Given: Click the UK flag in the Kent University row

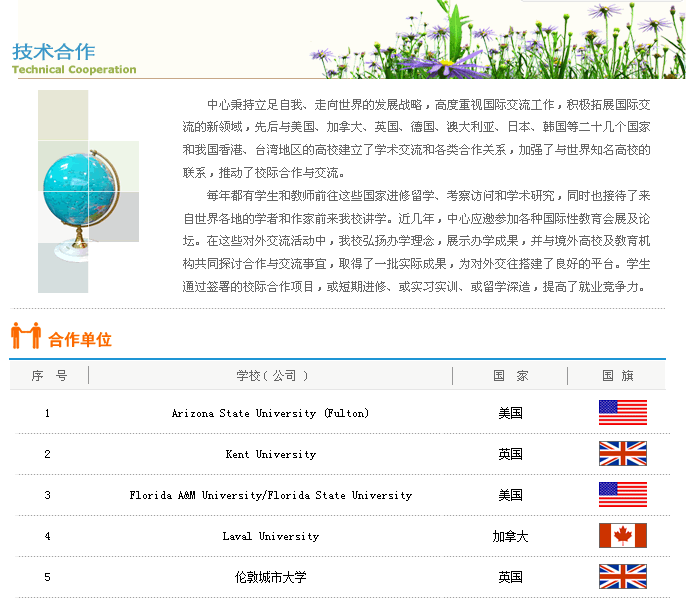Looking at the screenshot, I should [x=623, y=453].
